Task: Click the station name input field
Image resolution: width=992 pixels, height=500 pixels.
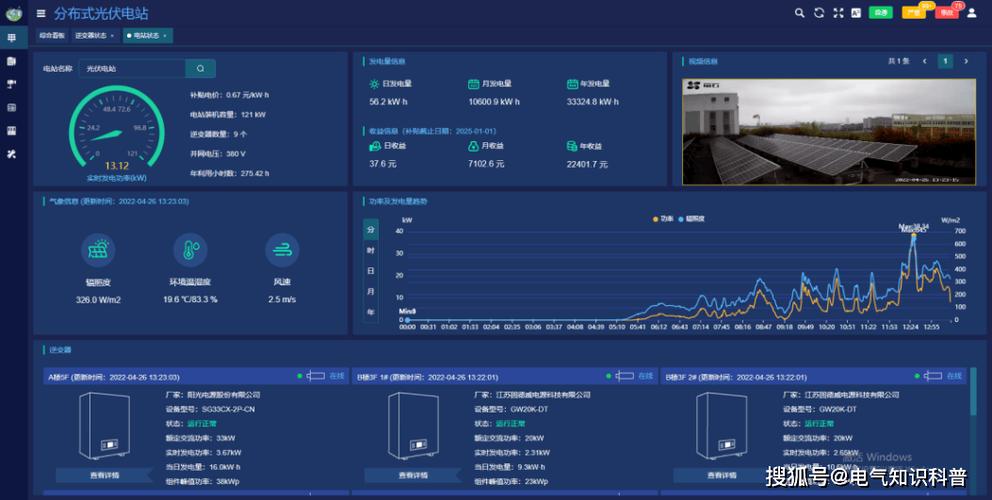Action: point(132,68)
